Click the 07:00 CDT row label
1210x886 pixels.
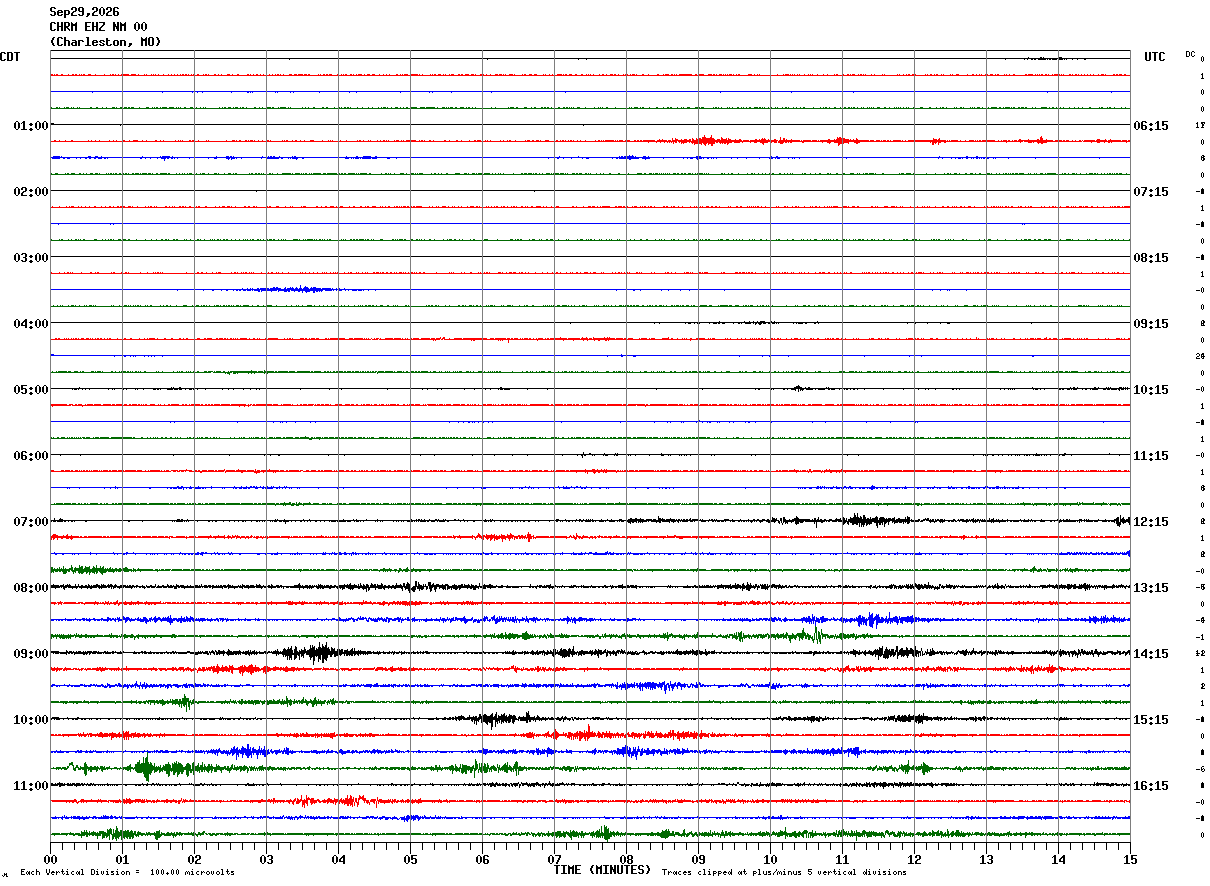coord(31,522)
